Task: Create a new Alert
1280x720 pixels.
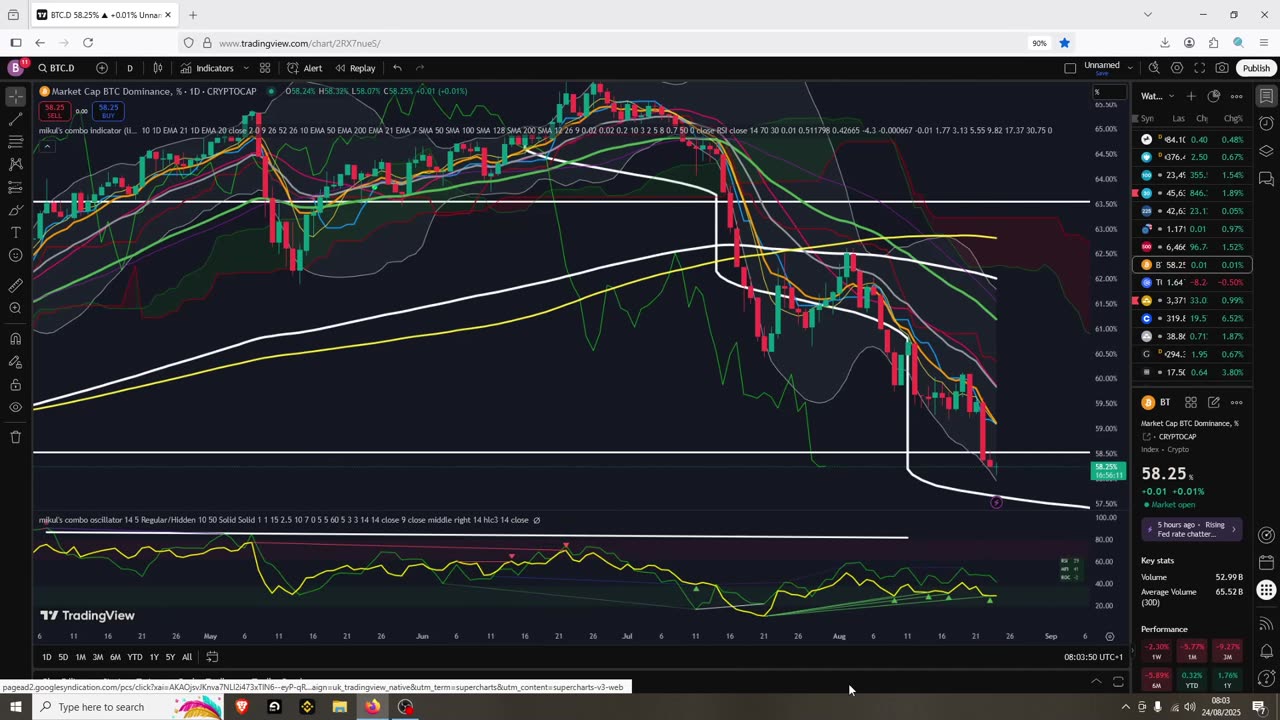Action: [x=305, y=68]
